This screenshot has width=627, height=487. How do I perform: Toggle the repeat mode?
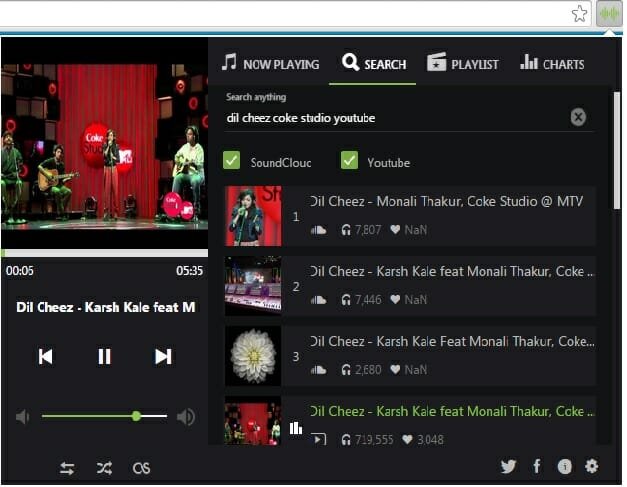click(x=67, y=468)
